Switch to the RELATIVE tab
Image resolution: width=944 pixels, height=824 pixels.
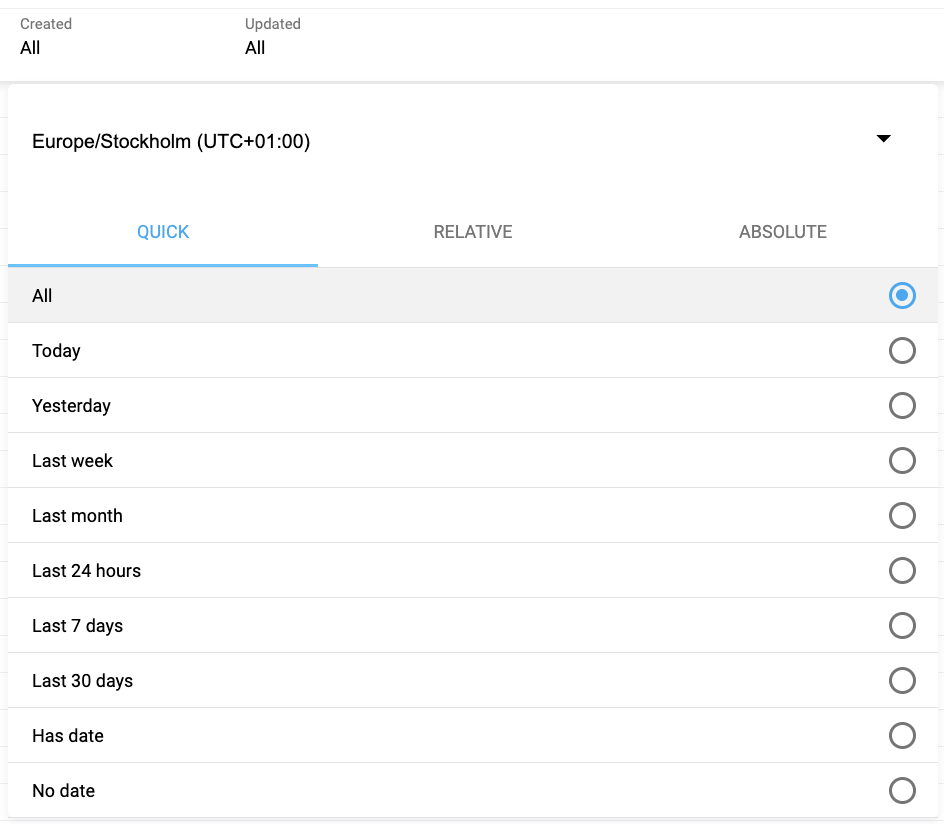[472, 231]
